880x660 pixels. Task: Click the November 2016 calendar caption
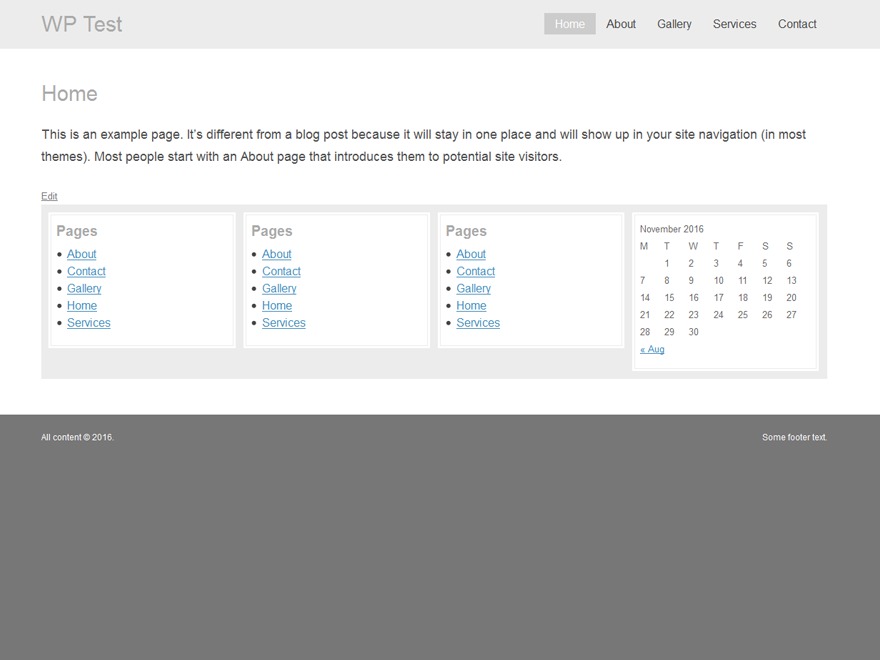coord(671,229)
